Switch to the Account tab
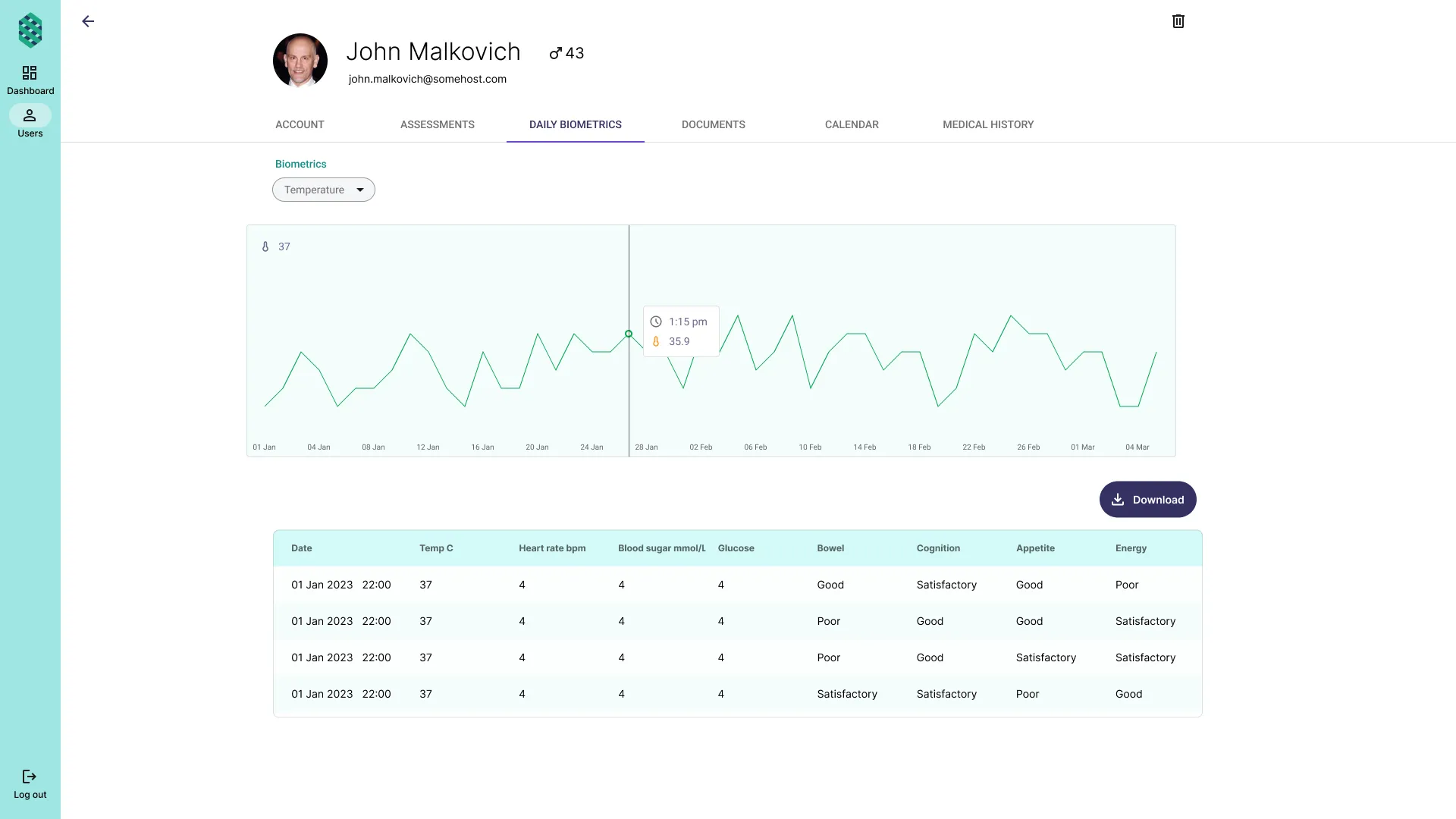 click(x=300, y=124)
